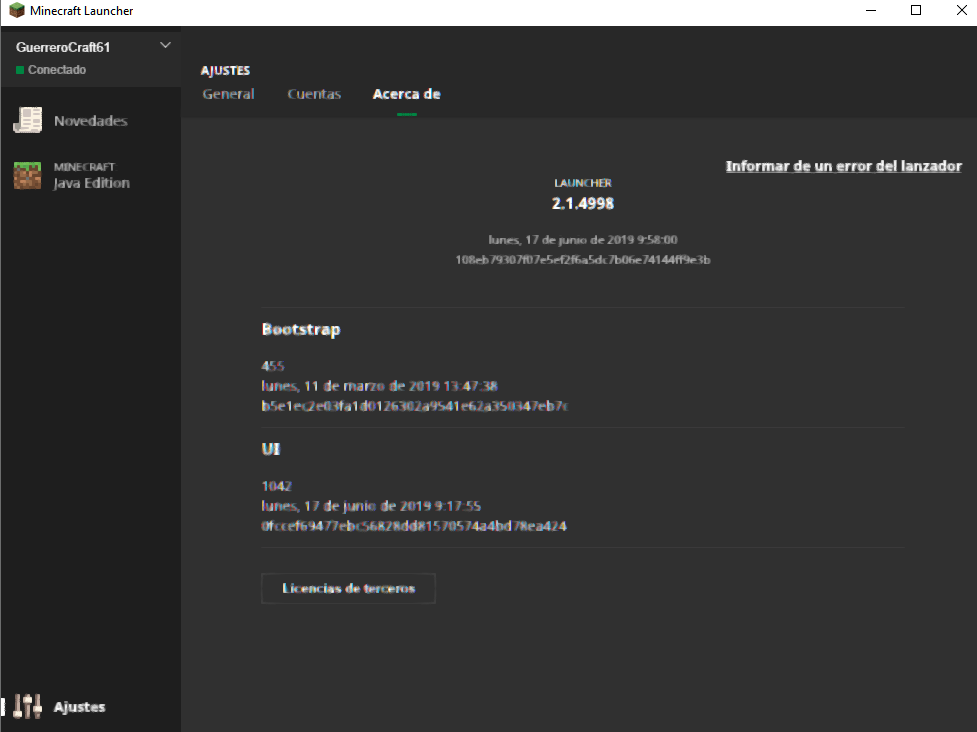This screenshot has width=977, height=732.
Task: Click the launcher version 2.1.4998
Action: point(583,203)
